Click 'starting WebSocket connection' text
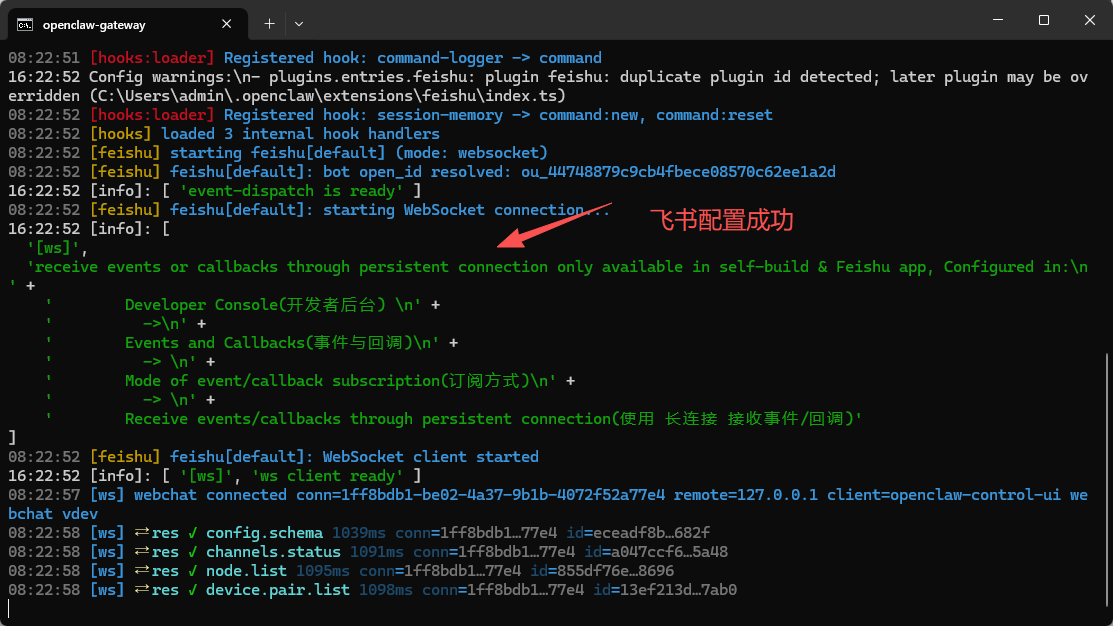The image size is (1113, 626). pyautogui.click(x=453, y=210)
